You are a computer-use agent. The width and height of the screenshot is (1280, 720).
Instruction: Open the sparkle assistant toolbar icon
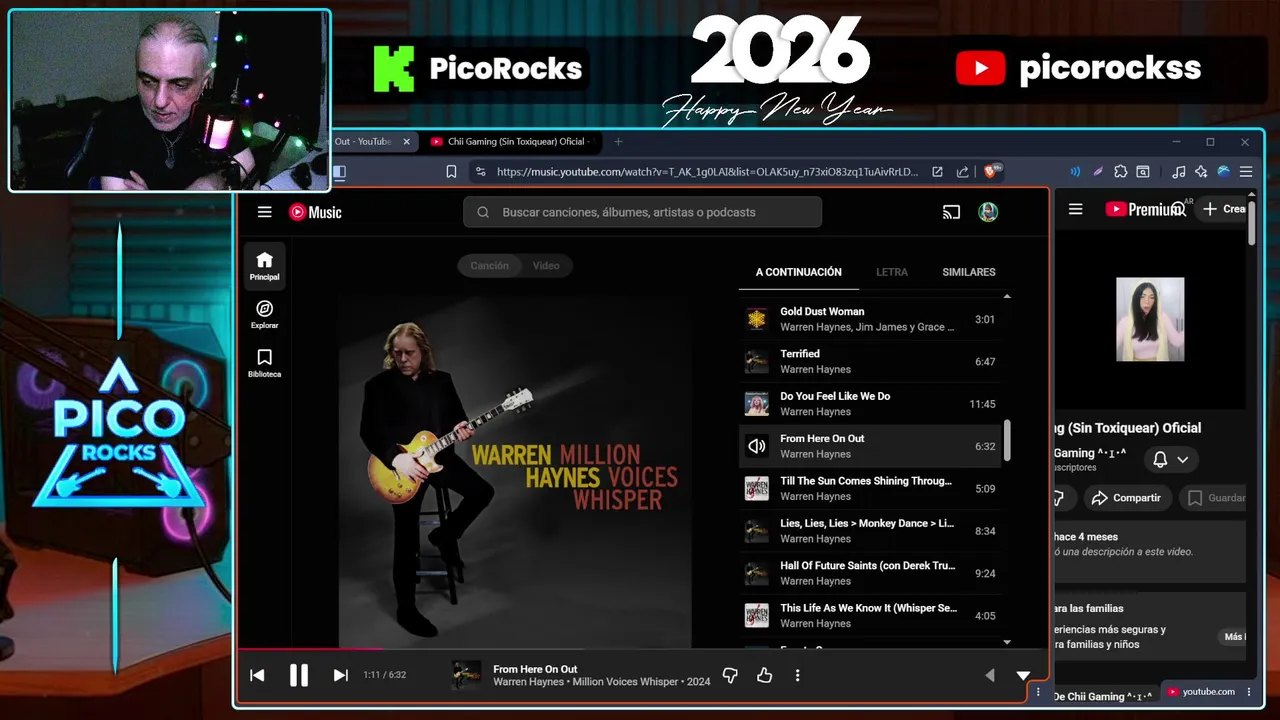[x=1201, y=172]
